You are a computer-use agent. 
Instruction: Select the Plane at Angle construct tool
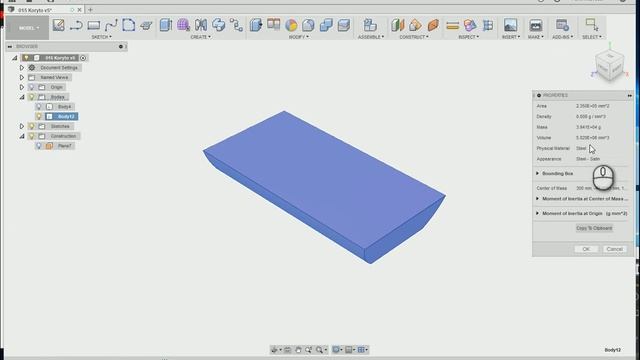tap(415, 25)
